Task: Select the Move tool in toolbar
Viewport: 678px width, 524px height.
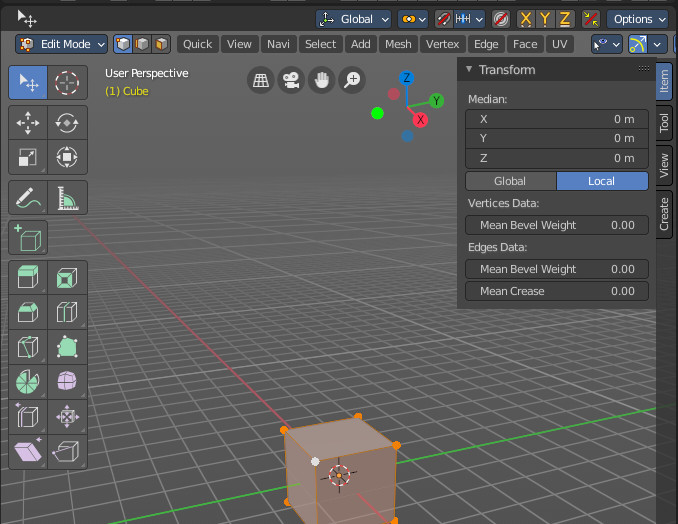Action: [28, 123]
